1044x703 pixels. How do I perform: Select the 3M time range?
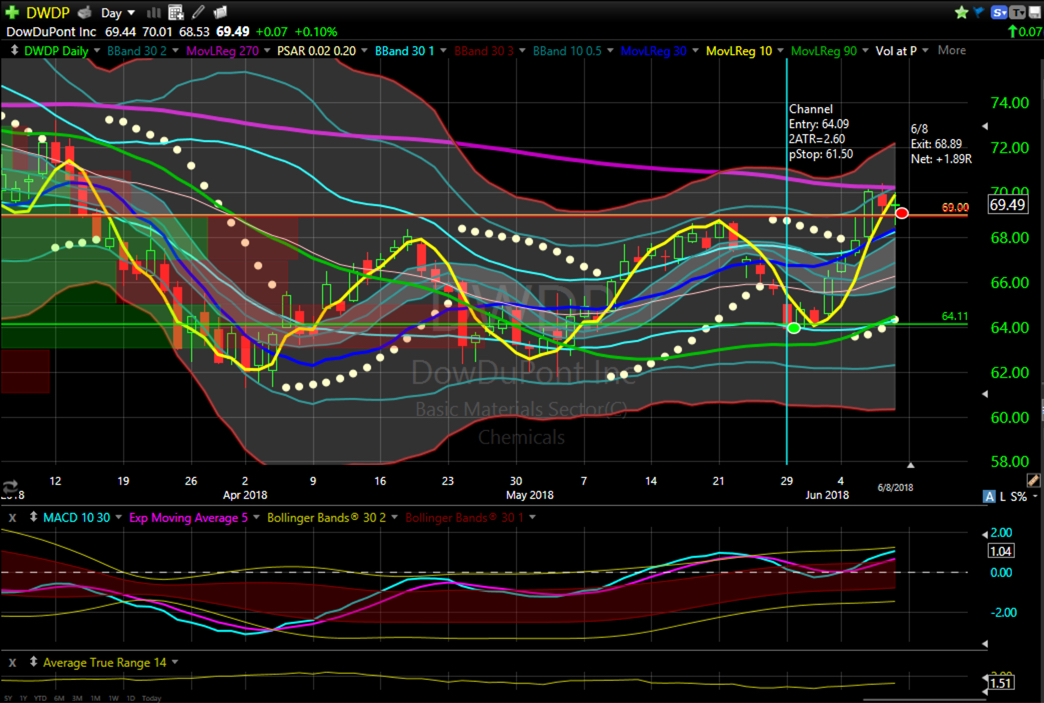click(x=77, y=698)
